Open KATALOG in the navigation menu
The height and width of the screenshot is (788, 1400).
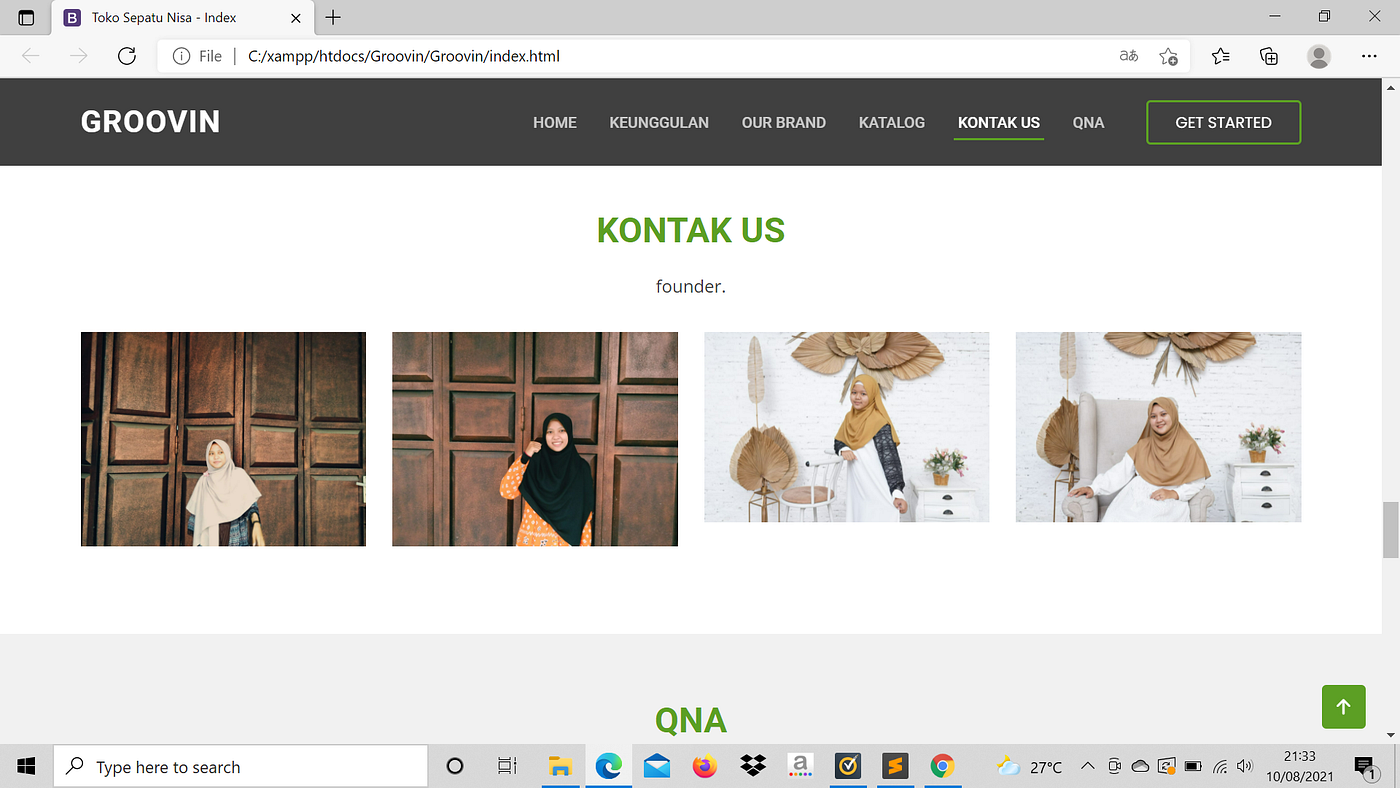click(x=891, y=122)
